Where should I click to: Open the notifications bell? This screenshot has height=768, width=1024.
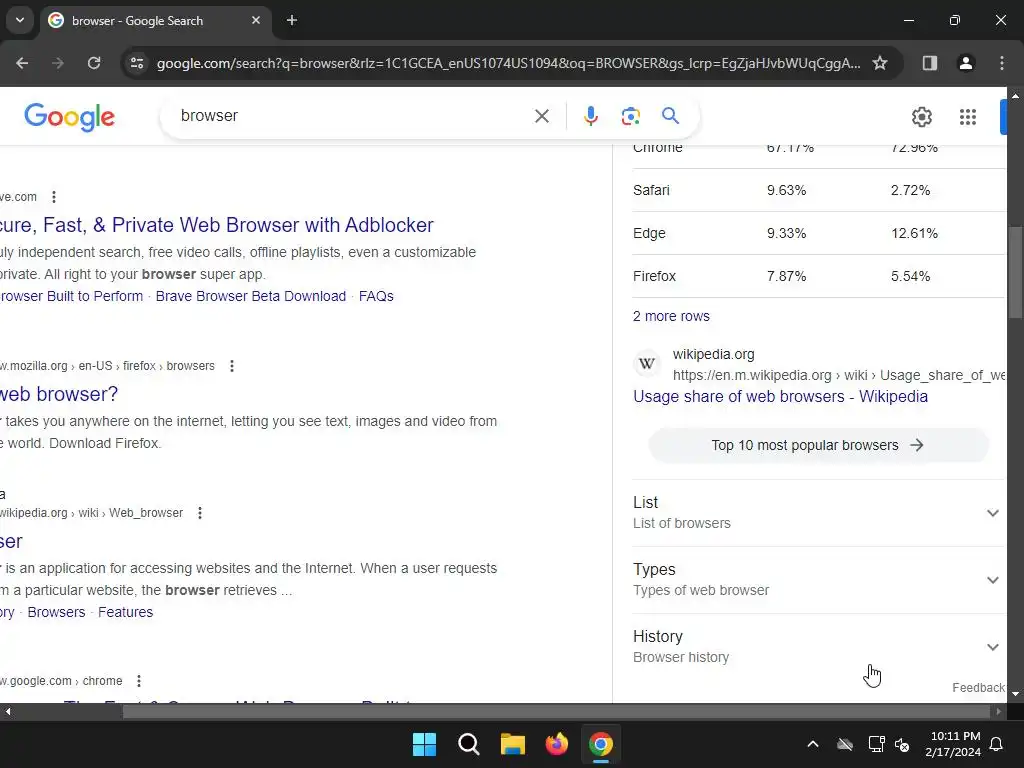[997, 744]
